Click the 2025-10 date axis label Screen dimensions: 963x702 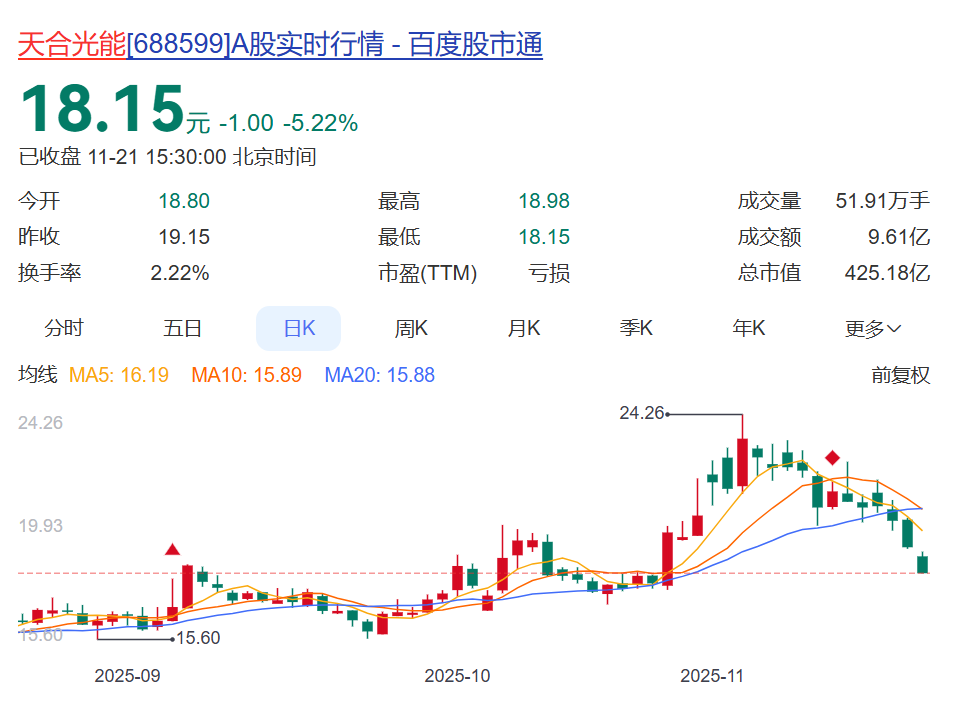(x=457, y=675)
